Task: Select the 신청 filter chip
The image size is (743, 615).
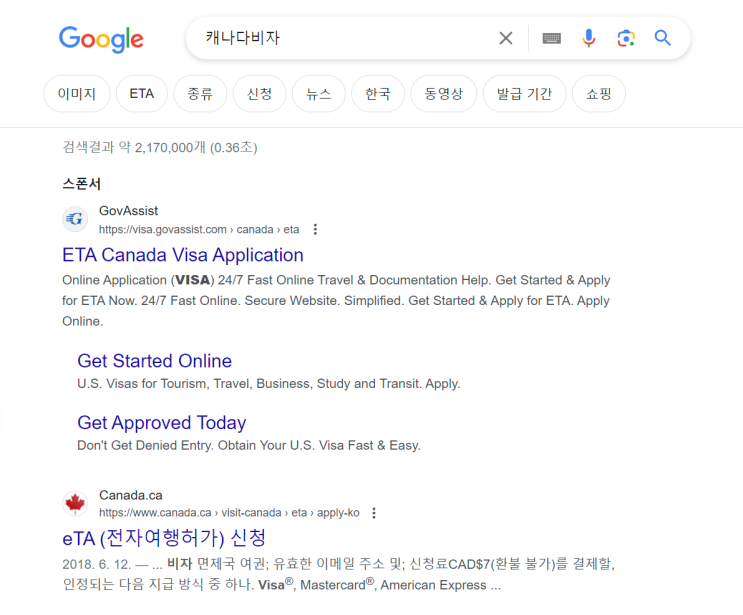Action: pos(259,94)
